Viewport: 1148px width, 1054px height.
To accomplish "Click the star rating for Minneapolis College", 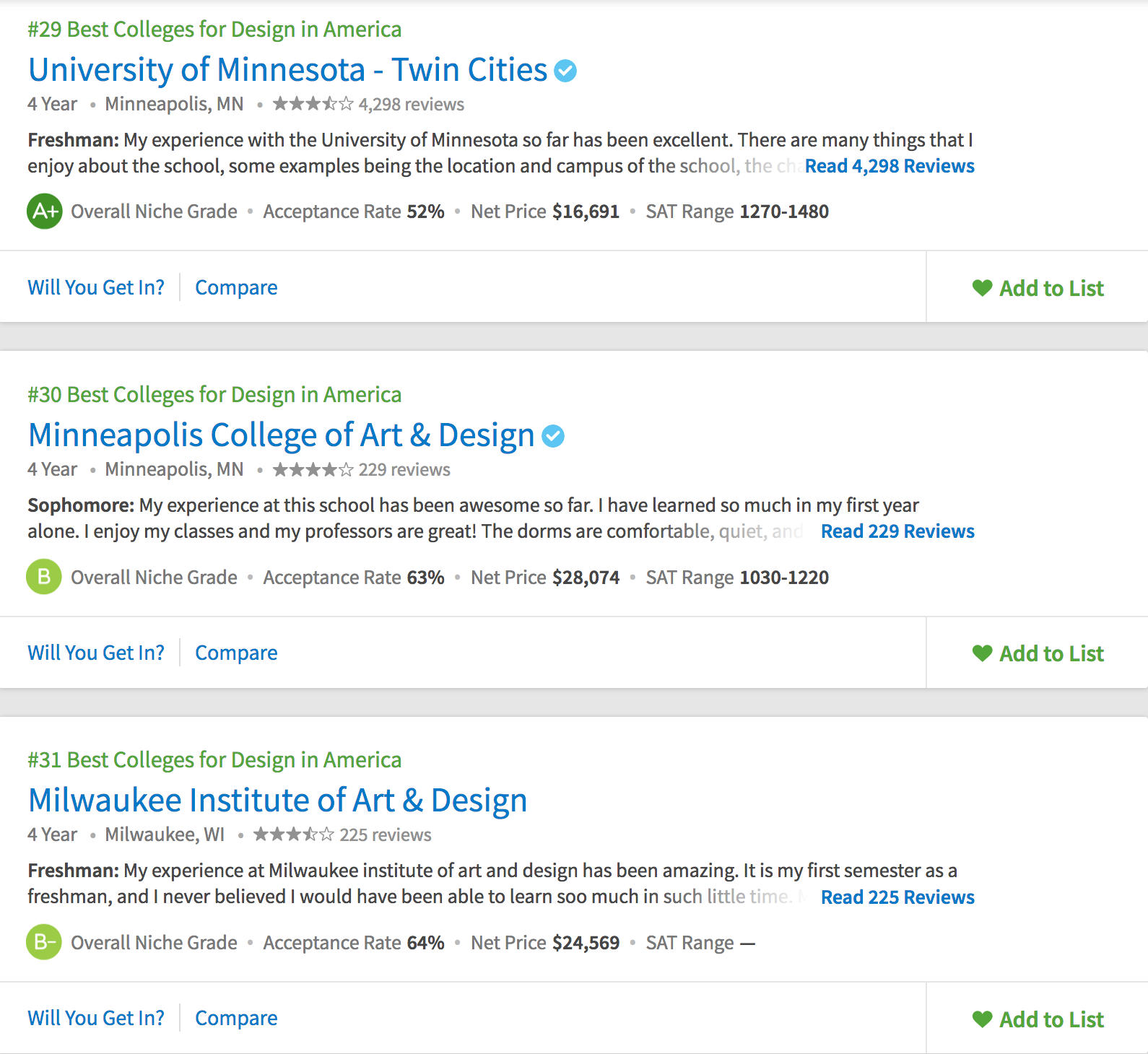I will (313, 470).
